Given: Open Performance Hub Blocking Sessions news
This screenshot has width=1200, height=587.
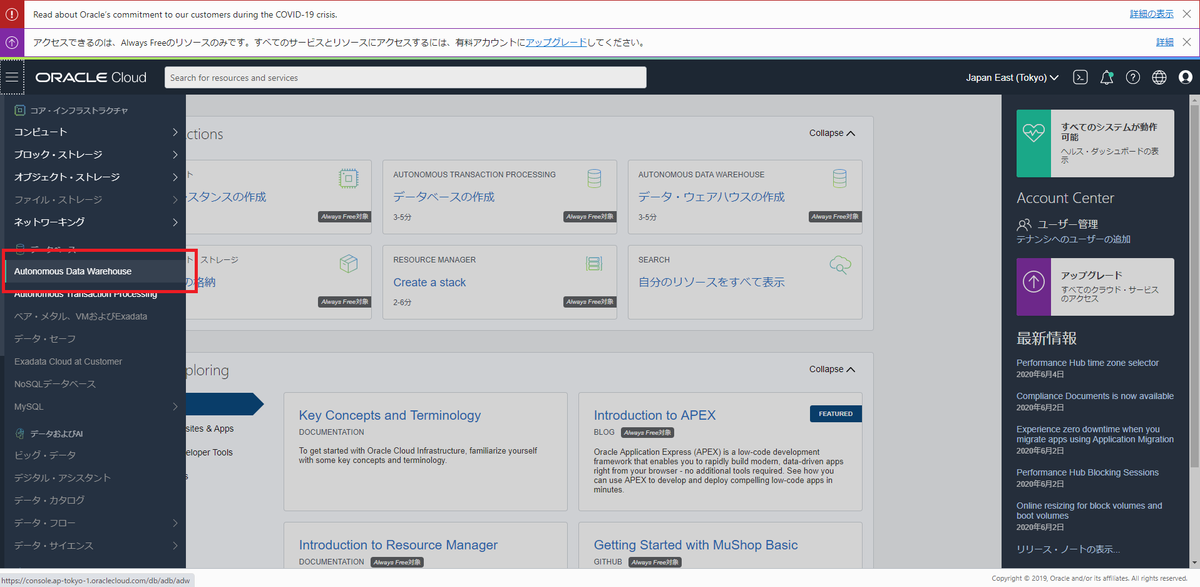Looking at the screenshot, I should [1088, 472].
